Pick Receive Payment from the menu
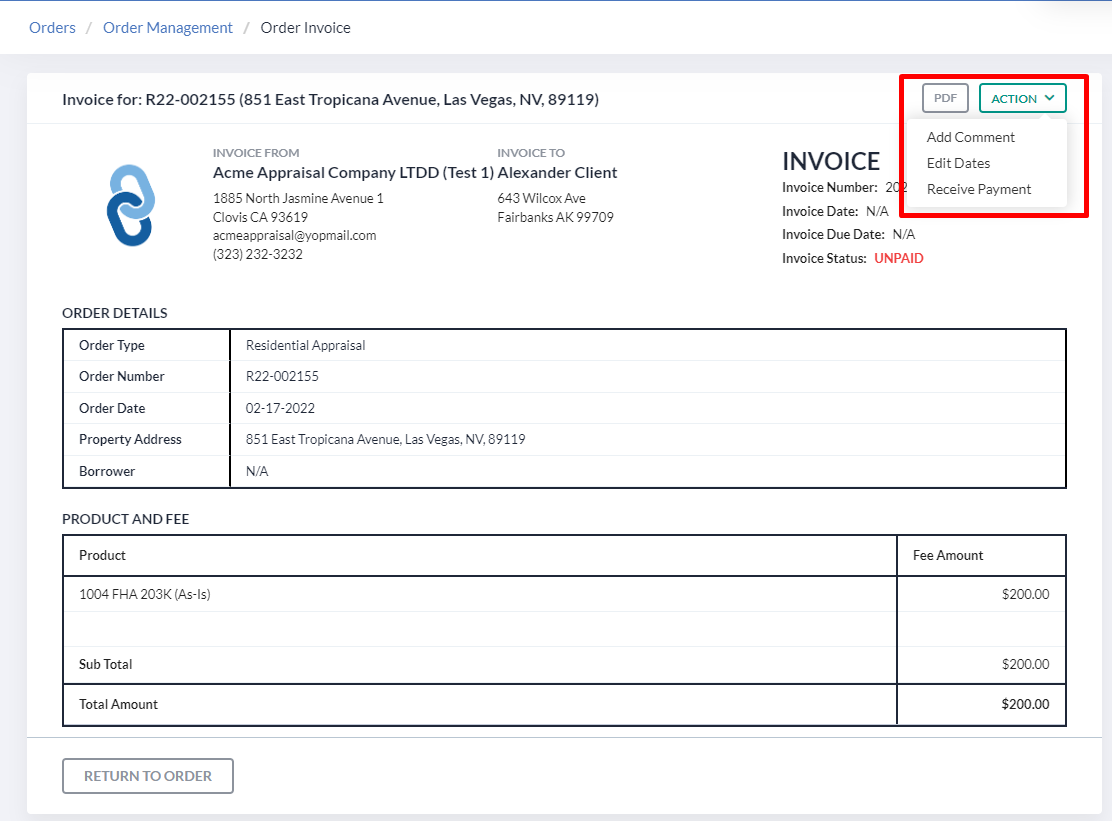 979,189
